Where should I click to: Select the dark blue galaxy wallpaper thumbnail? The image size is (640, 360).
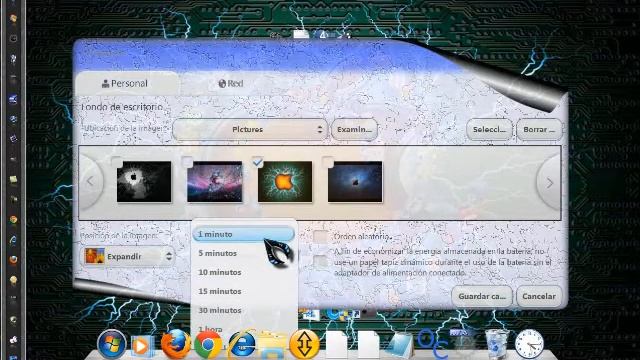tap(355, 182)
